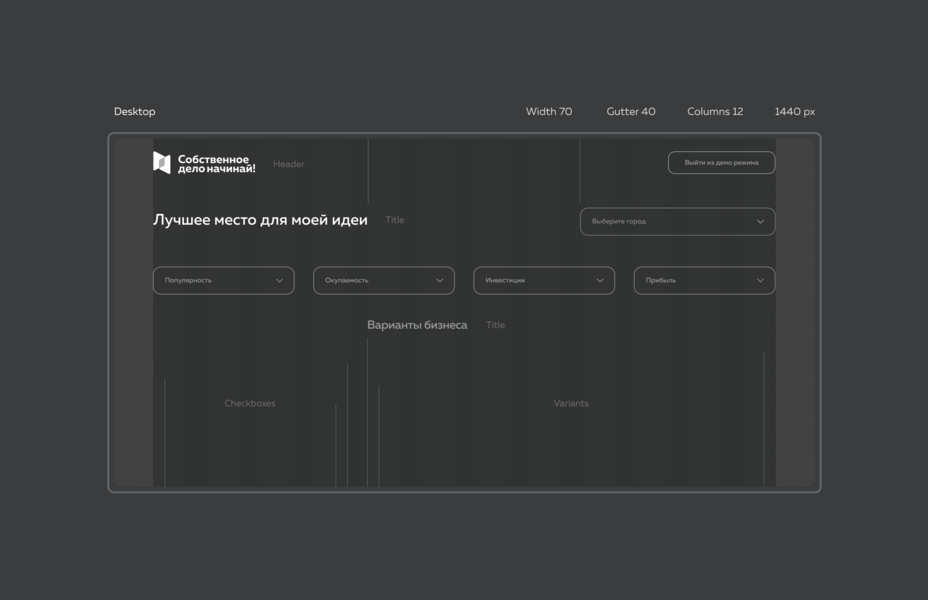Select the "Variants" placeholder area label
This screenshot has height=600, width=928.
(571, 404)
